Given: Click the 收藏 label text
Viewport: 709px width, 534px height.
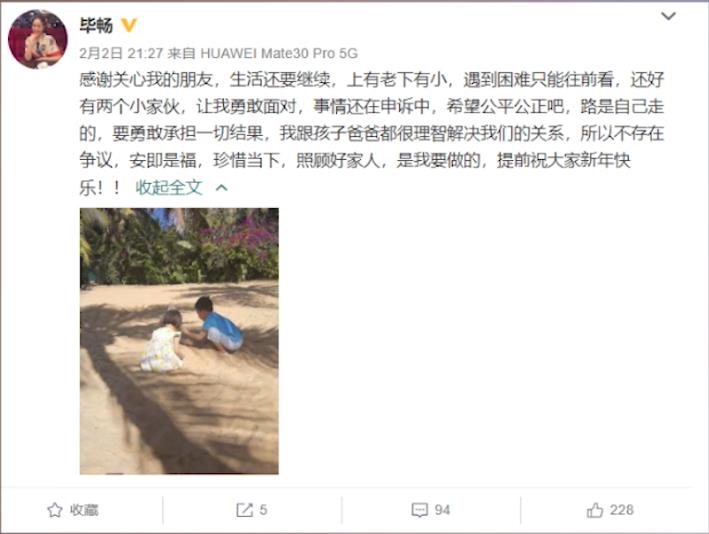Looking at the screenshot, I should [84, 510].
